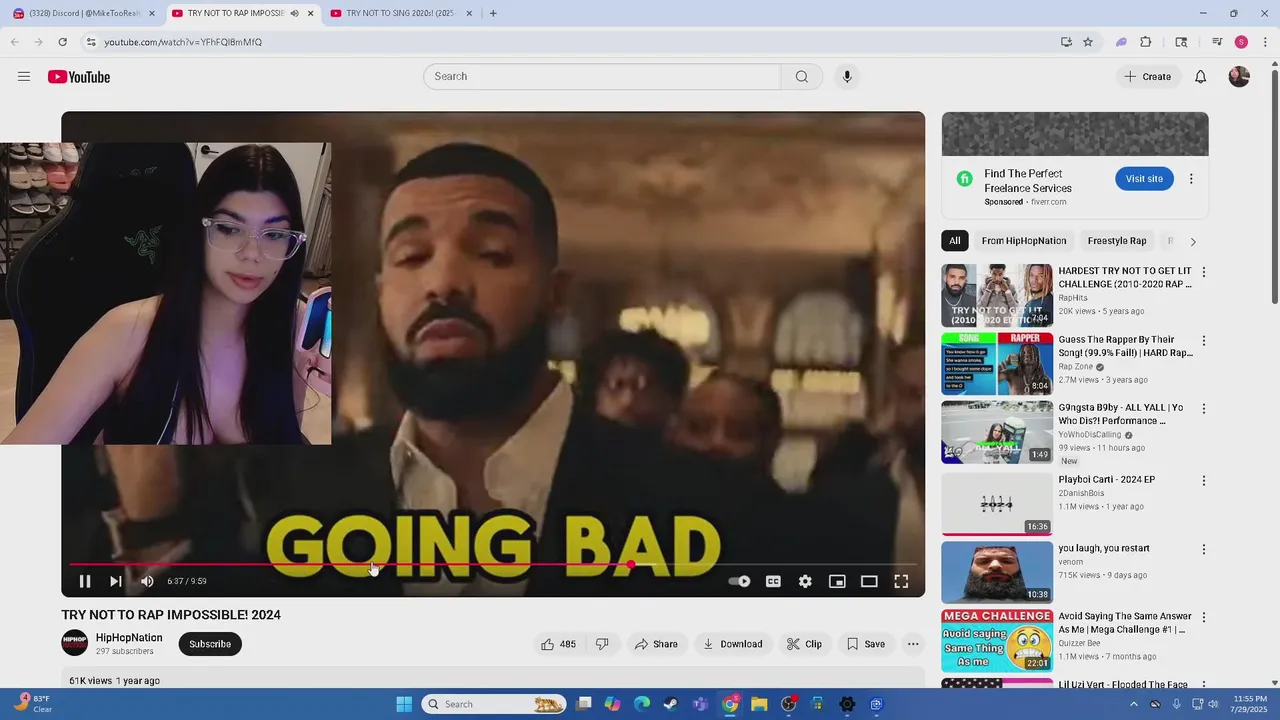Dislike this video

(602, 644)
